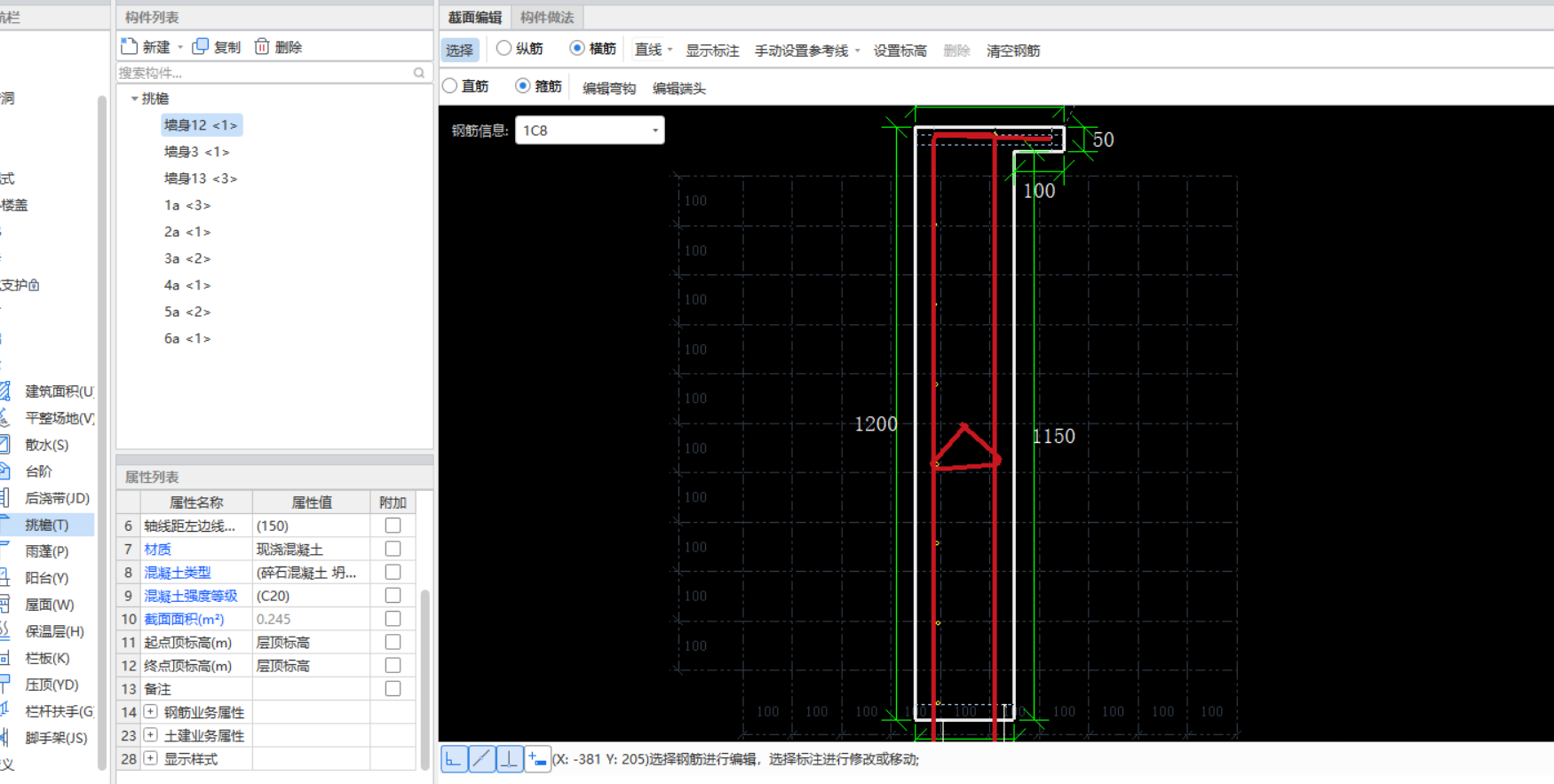Switch to the 构件做法 tab

click(x=547, y=17)
